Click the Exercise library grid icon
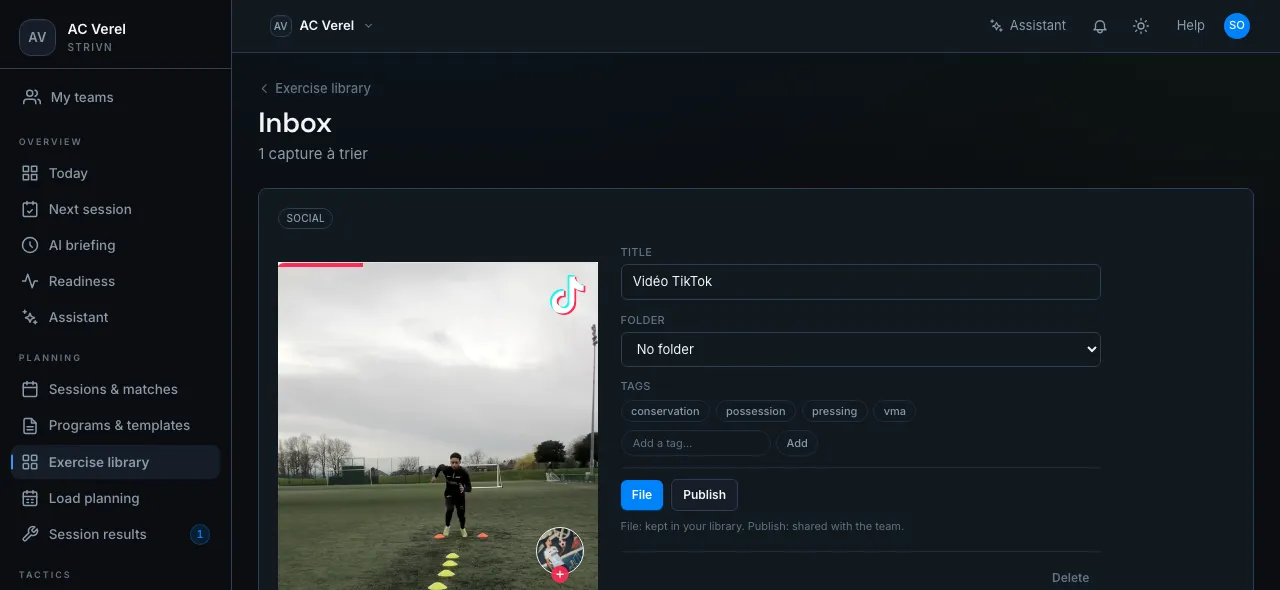This screenshot has height=590, width=1280. 30,462
